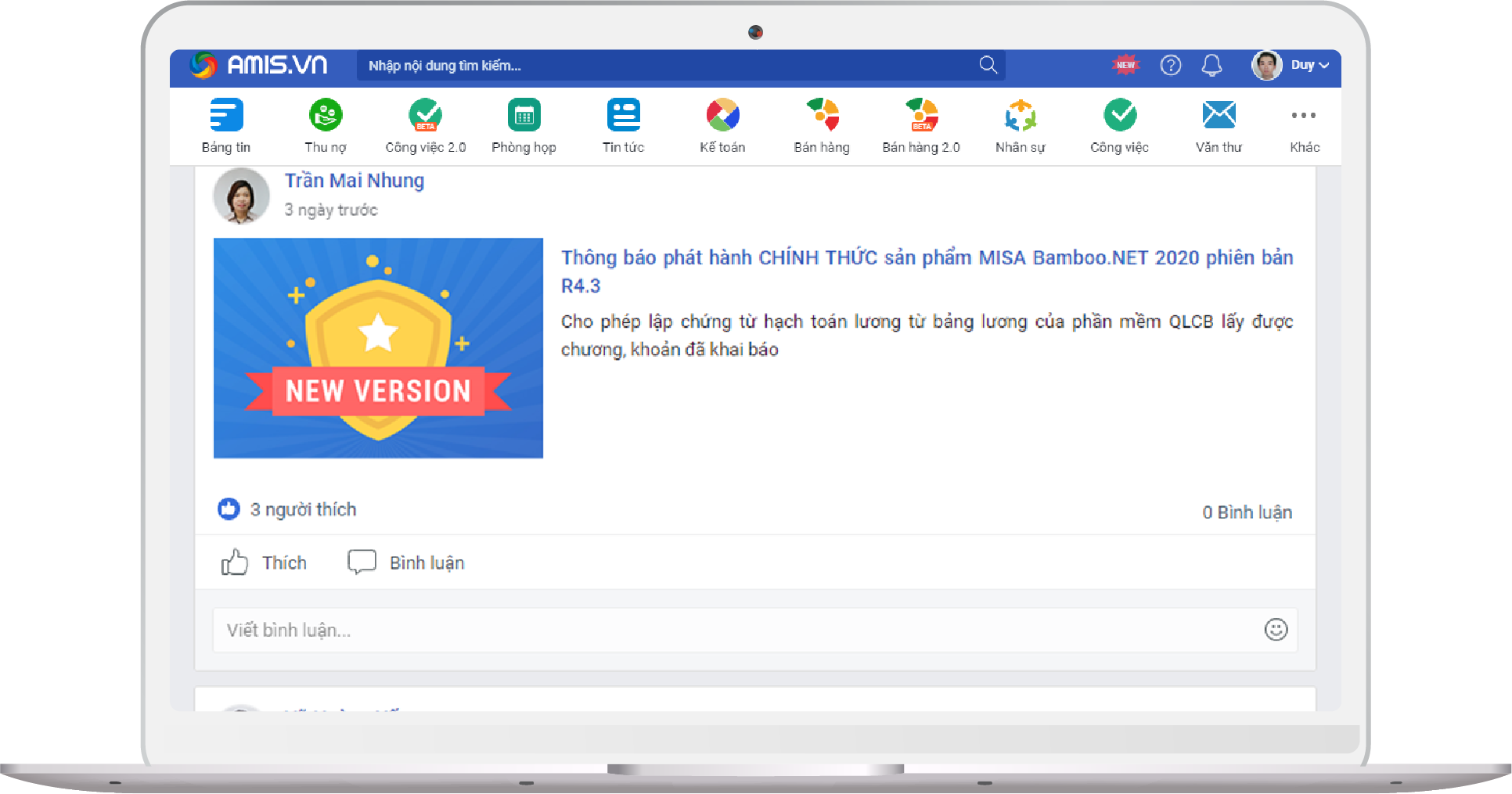
Task: Open the emoji picker smiley icon
Action: click(1276, 630)
